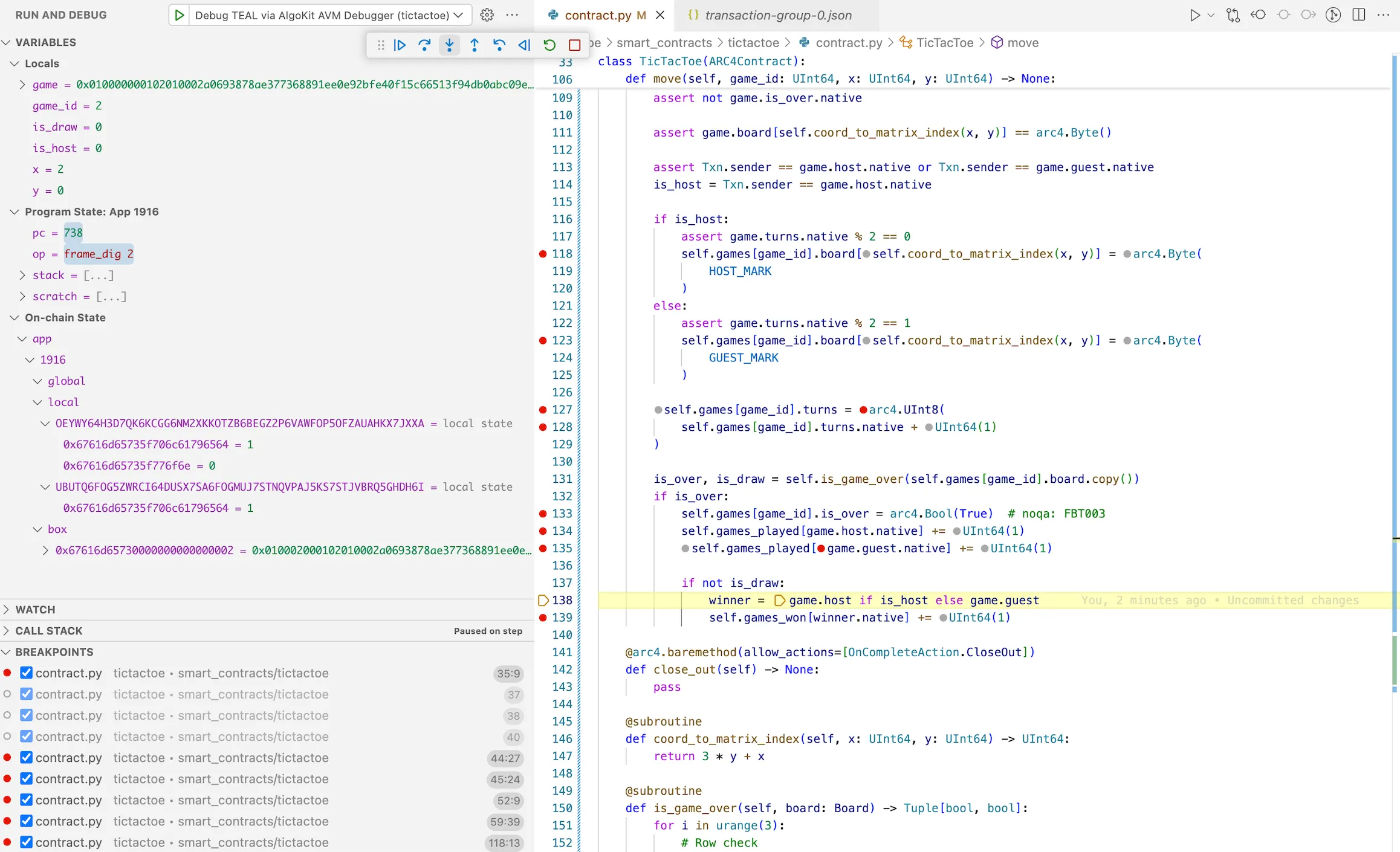Restart the debug session
The image size is (1400, 852).
tap(549, 45)
